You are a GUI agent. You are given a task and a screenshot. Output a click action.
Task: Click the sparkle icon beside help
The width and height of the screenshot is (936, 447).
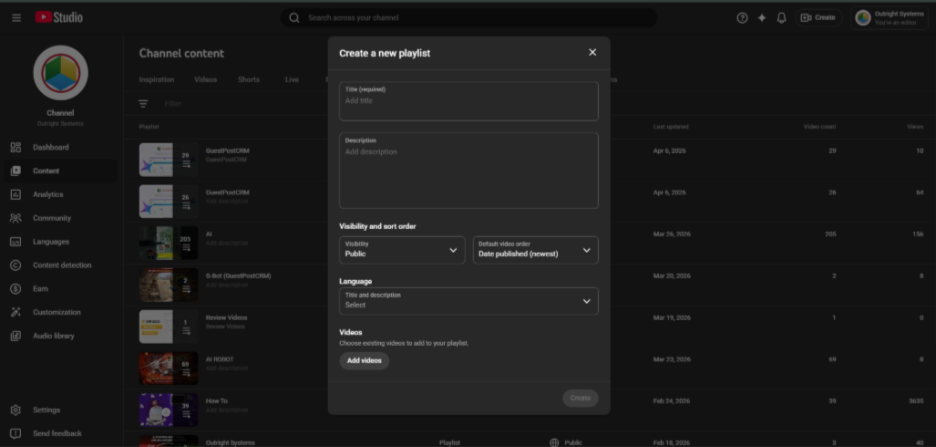[x=762, y=18]
